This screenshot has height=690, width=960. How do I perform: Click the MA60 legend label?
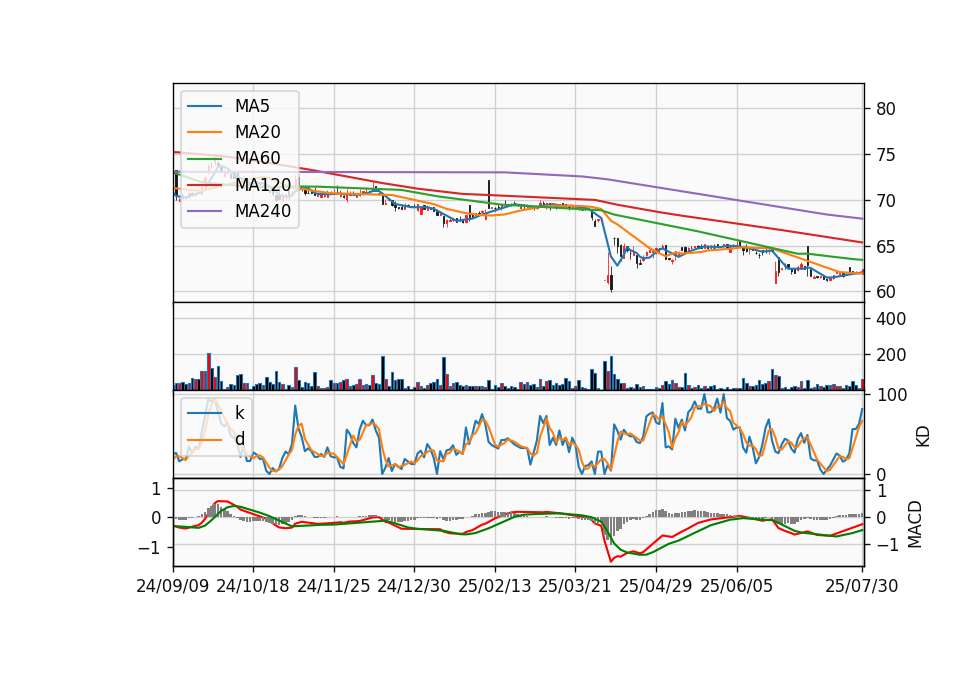pos(257,158)
